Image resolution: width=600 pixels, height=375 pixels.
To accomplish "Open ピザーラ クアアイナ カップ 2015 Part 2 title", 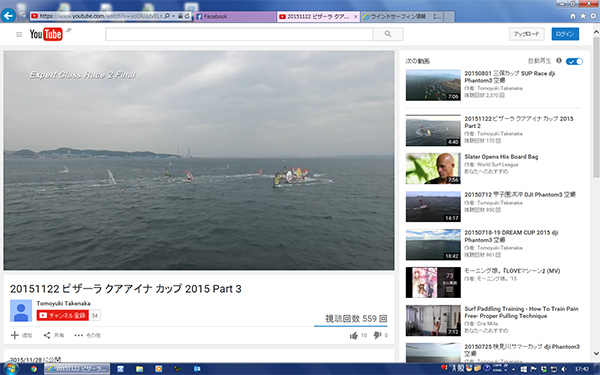I will coord(519,122).
